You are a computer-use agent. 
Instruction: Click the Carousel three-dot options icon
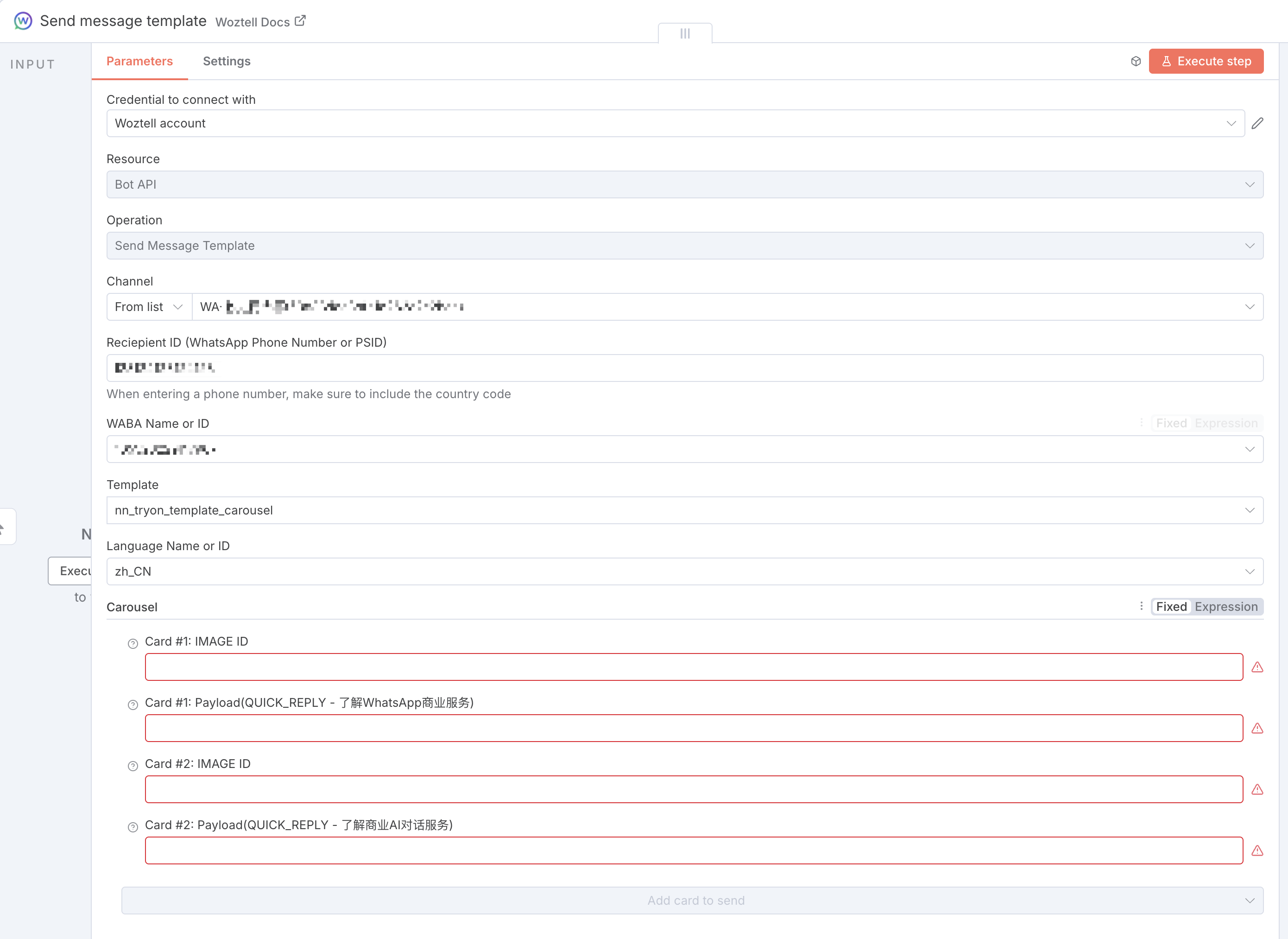coord(1141,607)
